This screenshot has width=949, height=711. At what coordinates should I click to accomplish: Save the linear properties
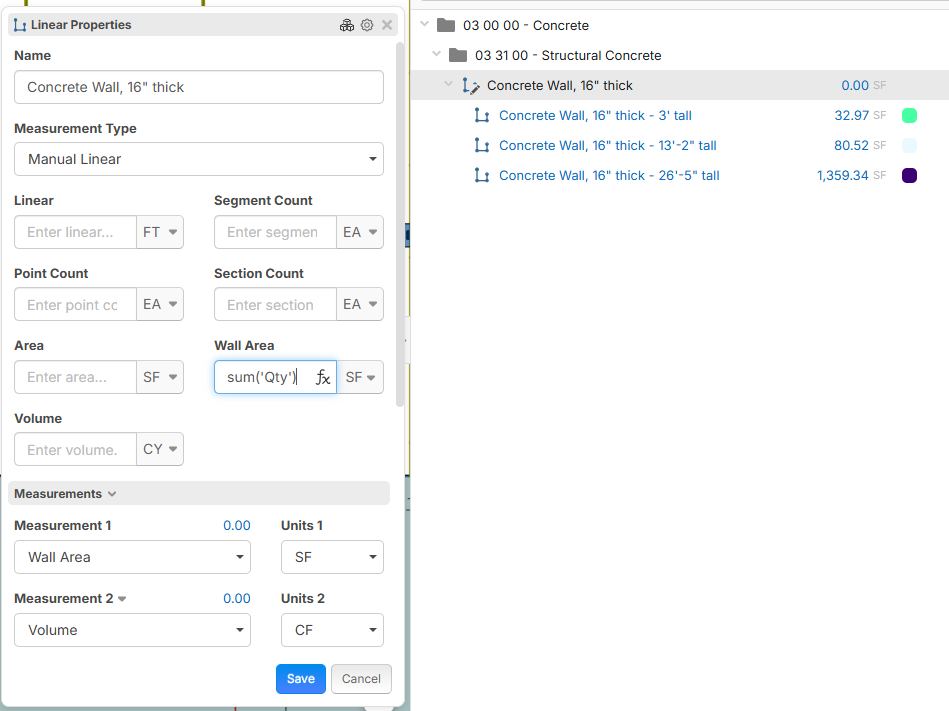(x=300, y=678)
